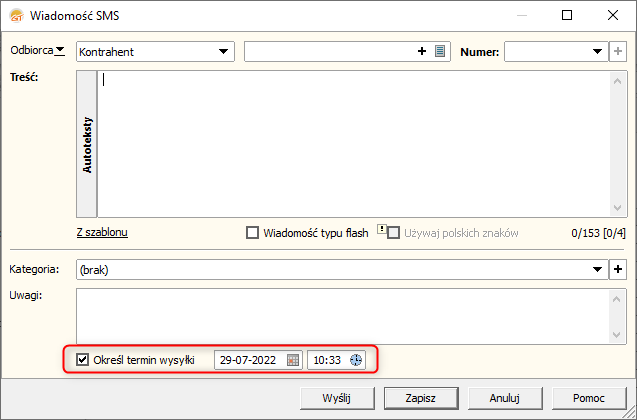Screen dimensions: 637x420
Task: Click the Anuluj button
Action: [505, 398]
